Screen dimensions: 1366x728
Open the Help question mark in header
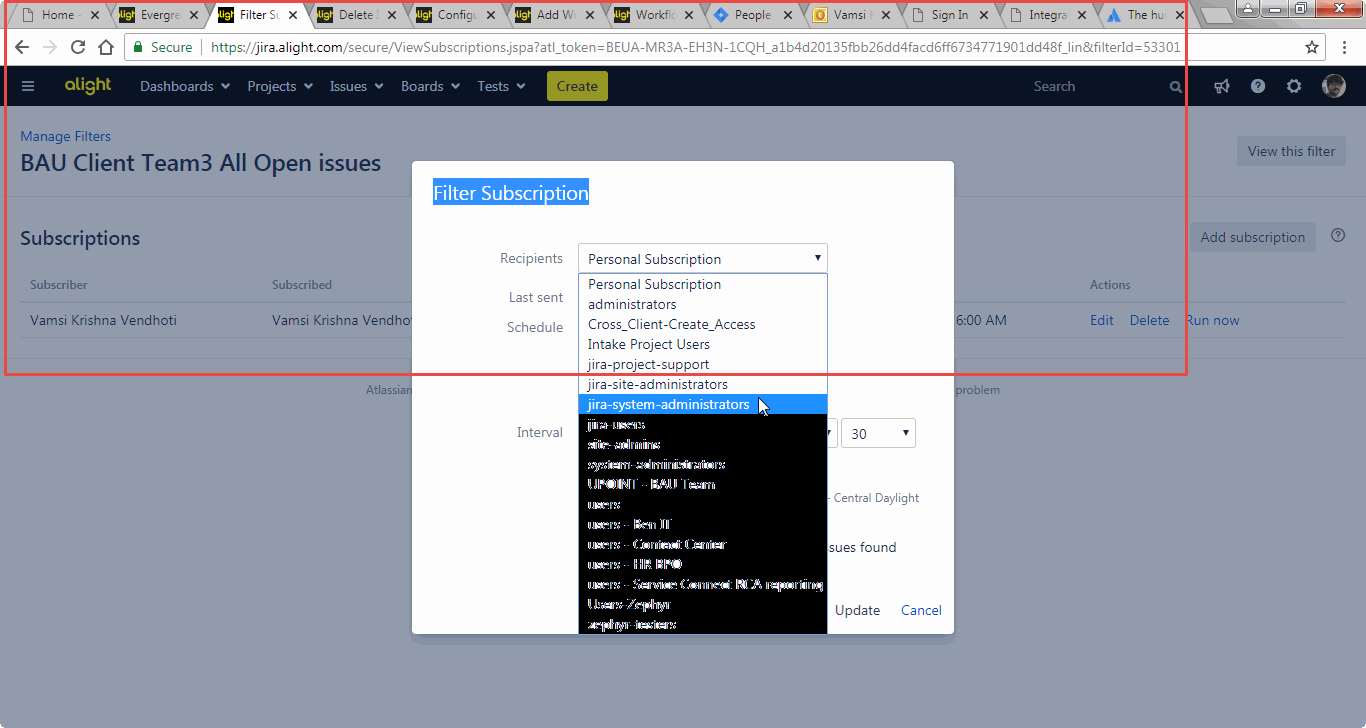pos(1258,86)
